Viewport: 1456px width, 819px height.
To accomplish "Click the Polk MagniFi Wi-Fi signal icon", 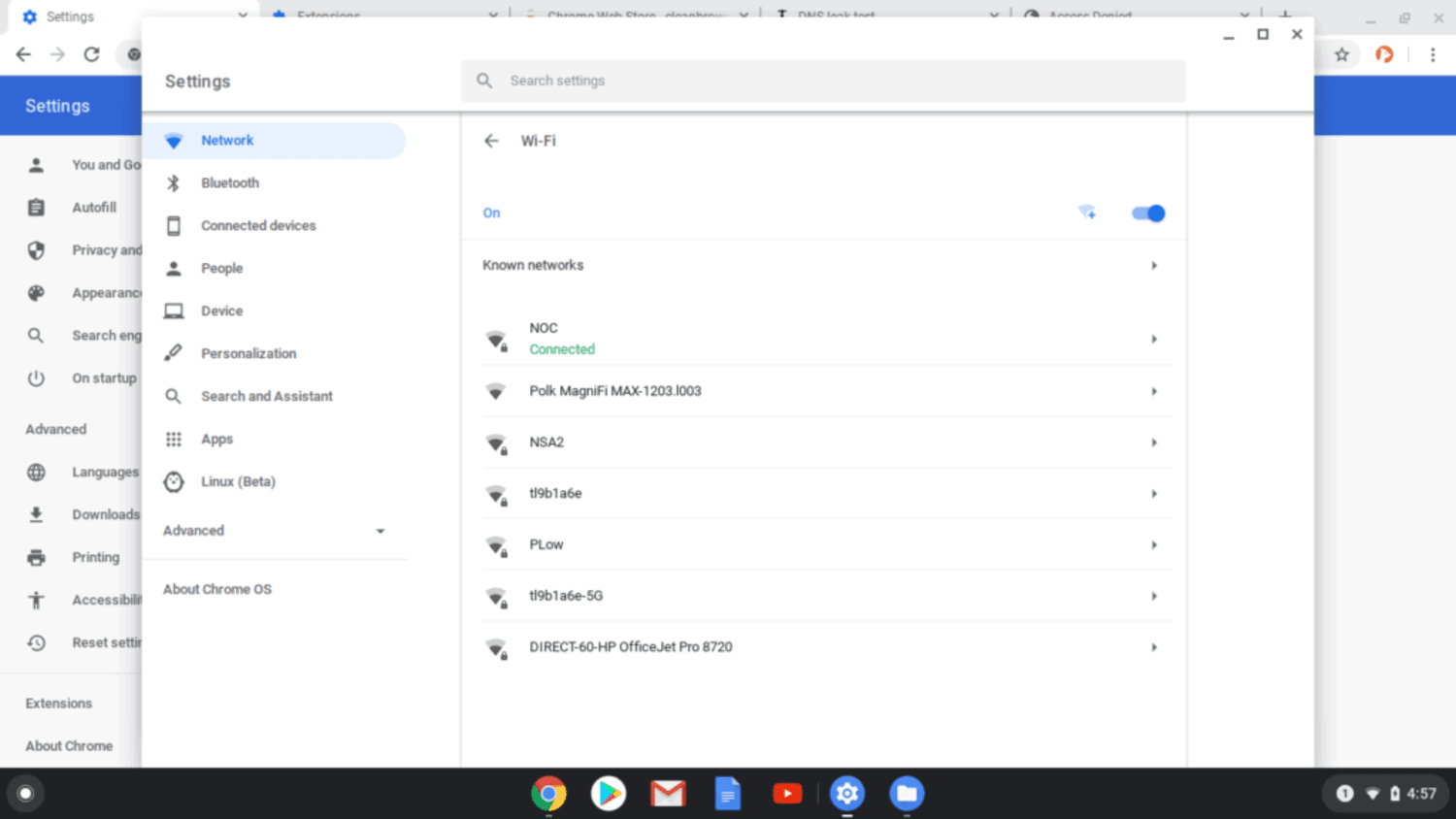I will (x=496, y=391).
